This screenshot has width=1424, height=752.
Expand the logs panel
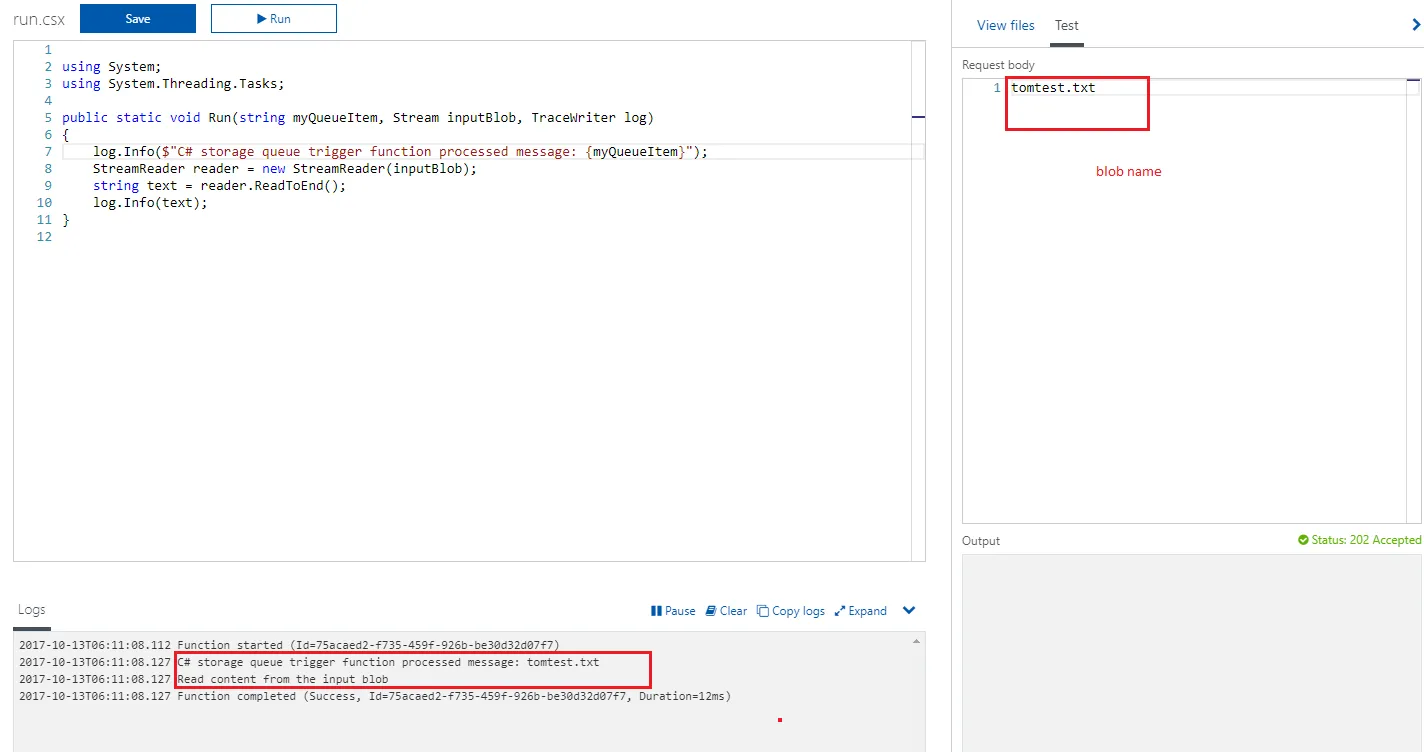pos(861,611)
